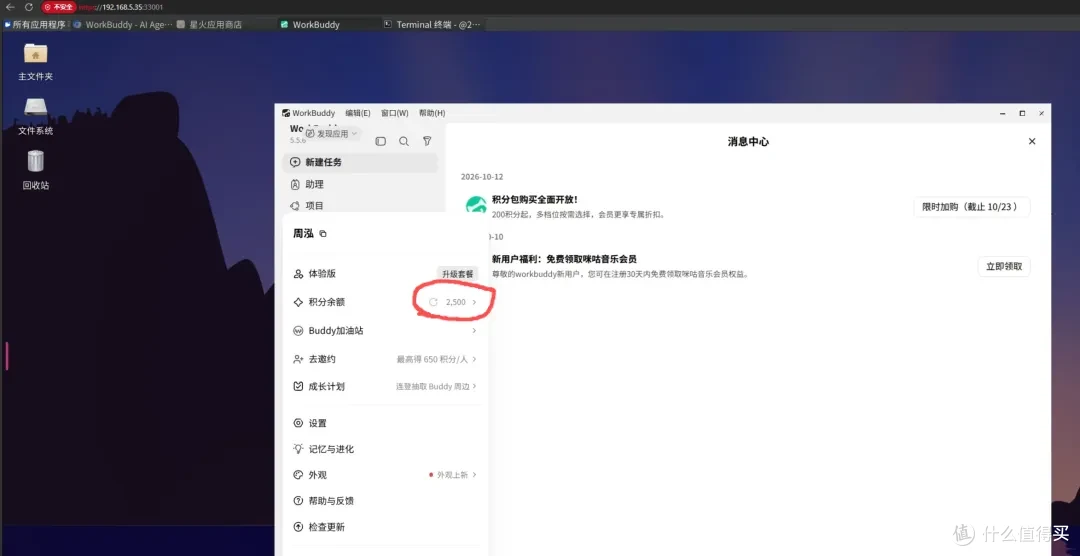Click the 积分余额 diamond icon
The height and width of the screenshot is (556, 1080).
click(298, 302)
